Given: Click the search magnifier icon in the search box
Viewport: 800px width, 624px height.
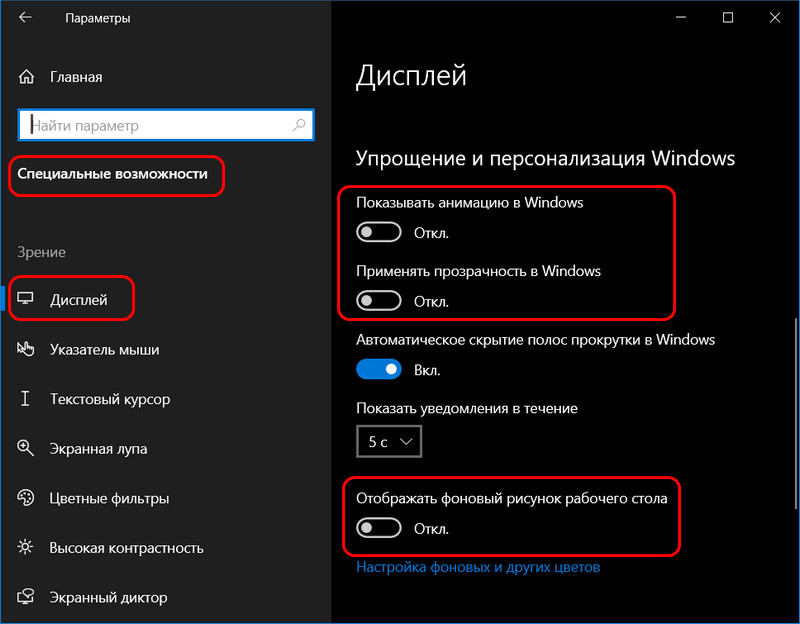Looking at the screenshot, I should point(299,124).
